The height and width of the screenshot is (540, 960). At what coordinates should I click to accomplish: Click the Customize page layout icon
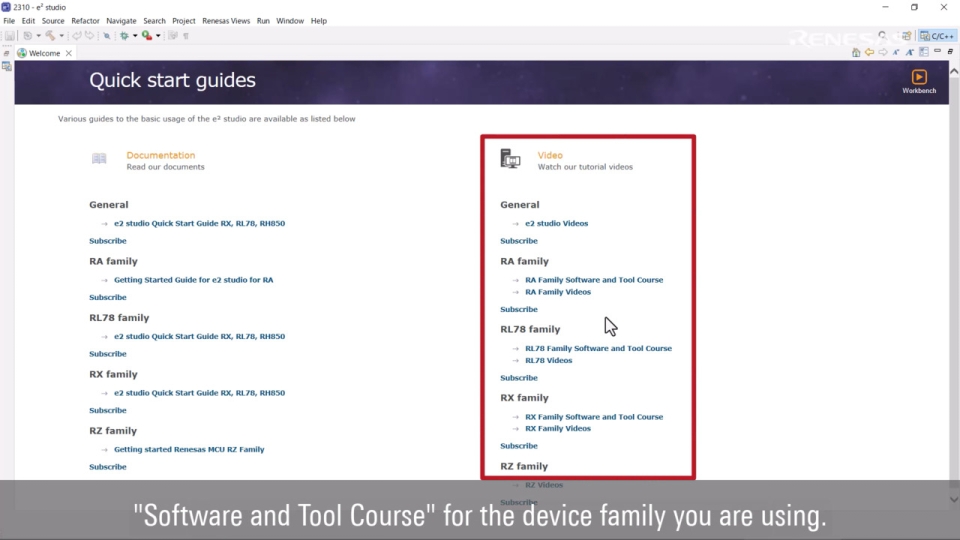click(x=924, y=52)
